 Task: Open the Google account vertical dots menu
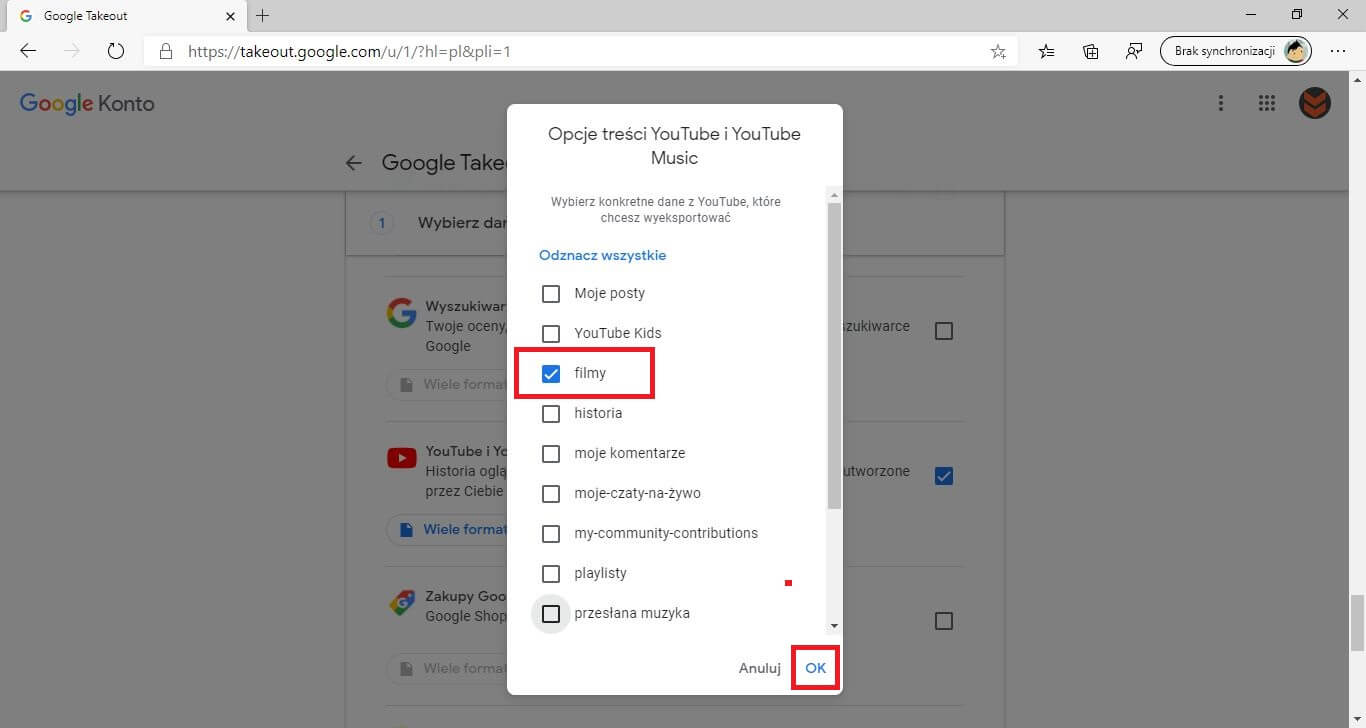point(1221,103)
